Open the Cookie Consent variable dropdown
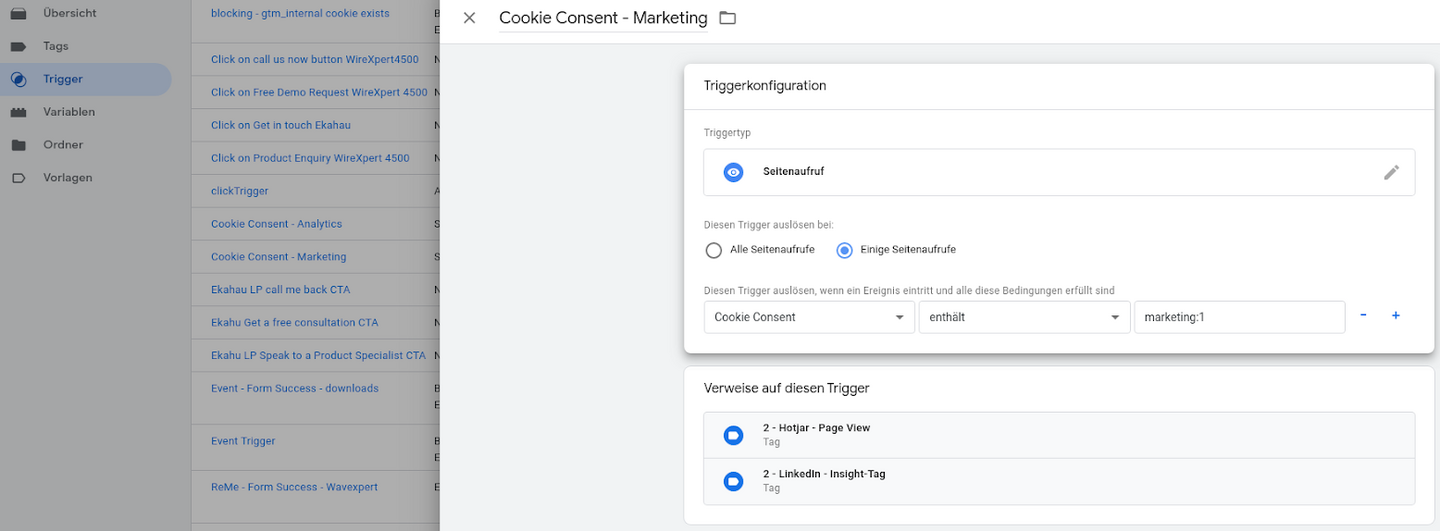 809,317
